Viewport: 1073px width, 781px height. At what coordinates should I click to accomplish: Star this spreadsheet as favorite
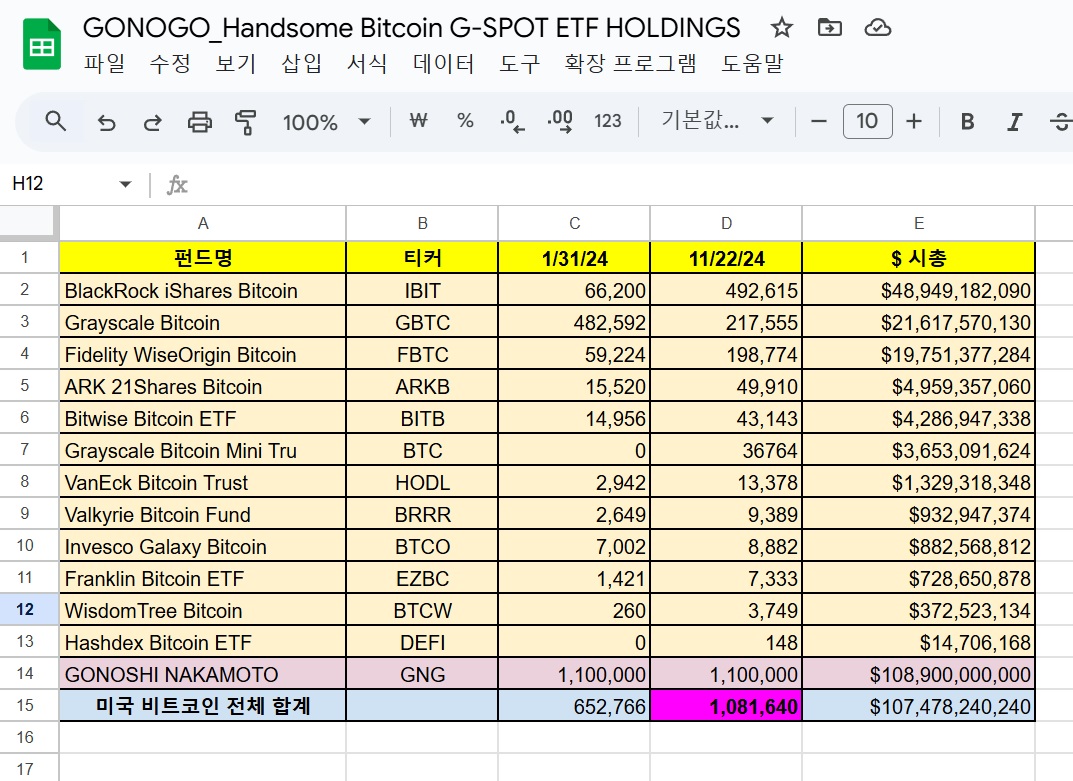(781, 29)
